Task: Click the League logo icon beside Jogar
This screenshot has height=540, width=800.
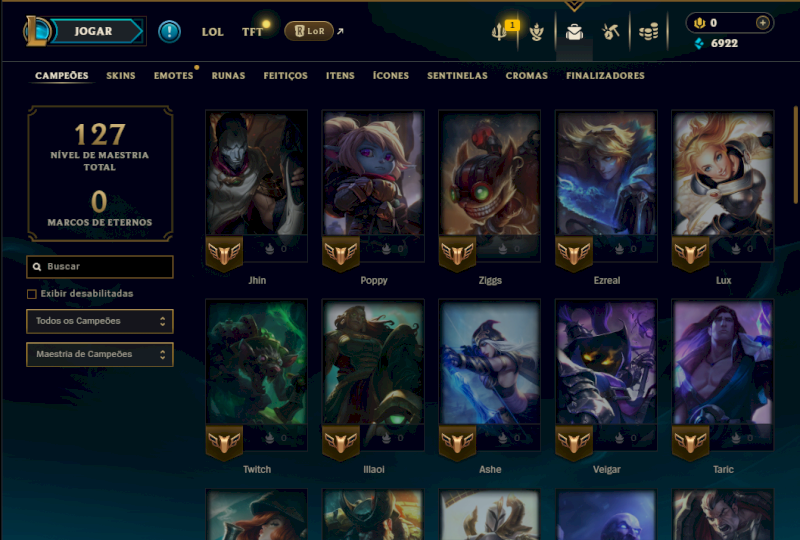Action: pos(37,31)
